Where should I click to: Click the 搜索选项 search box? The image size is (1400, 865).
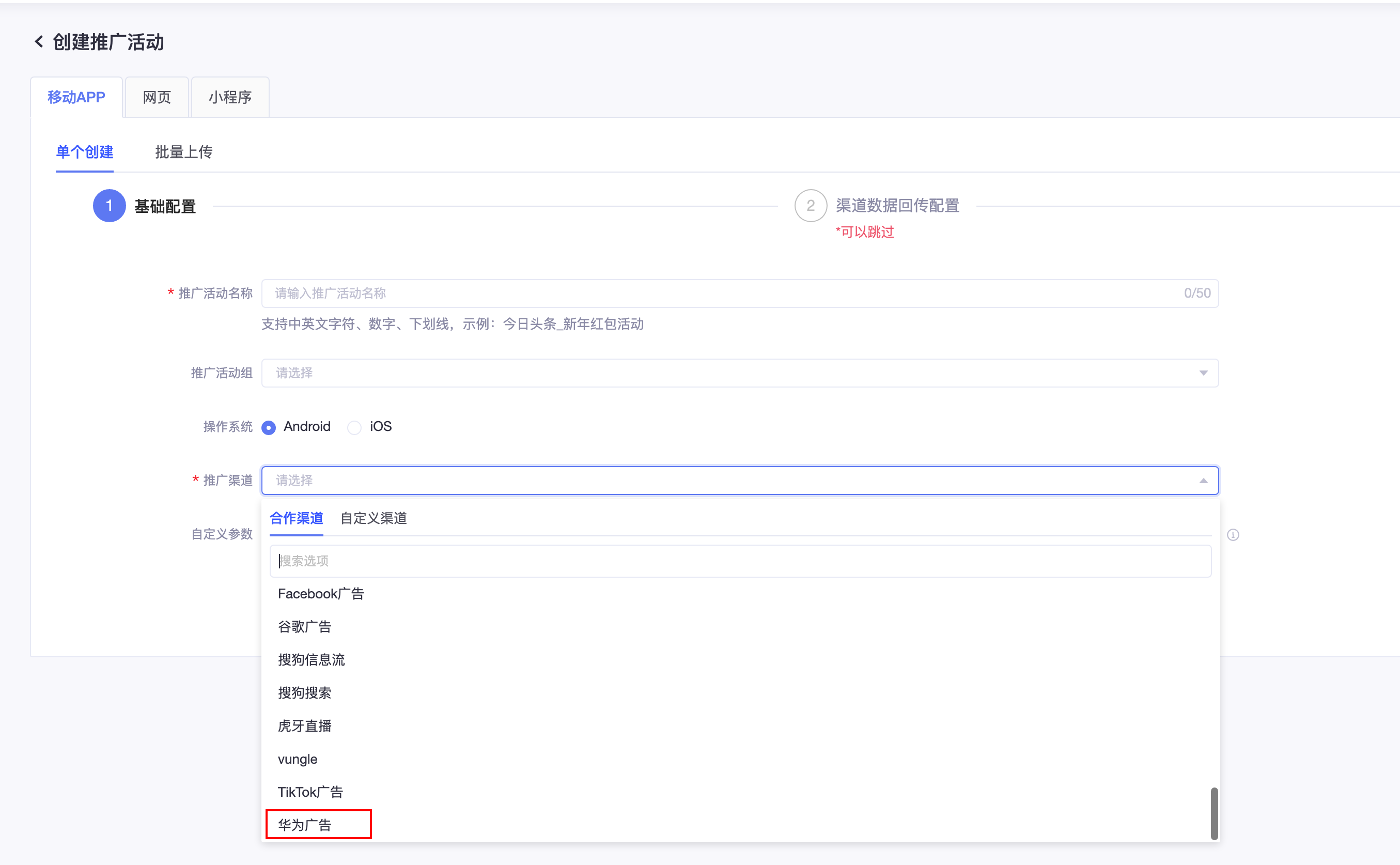click(x=740, y=561)
